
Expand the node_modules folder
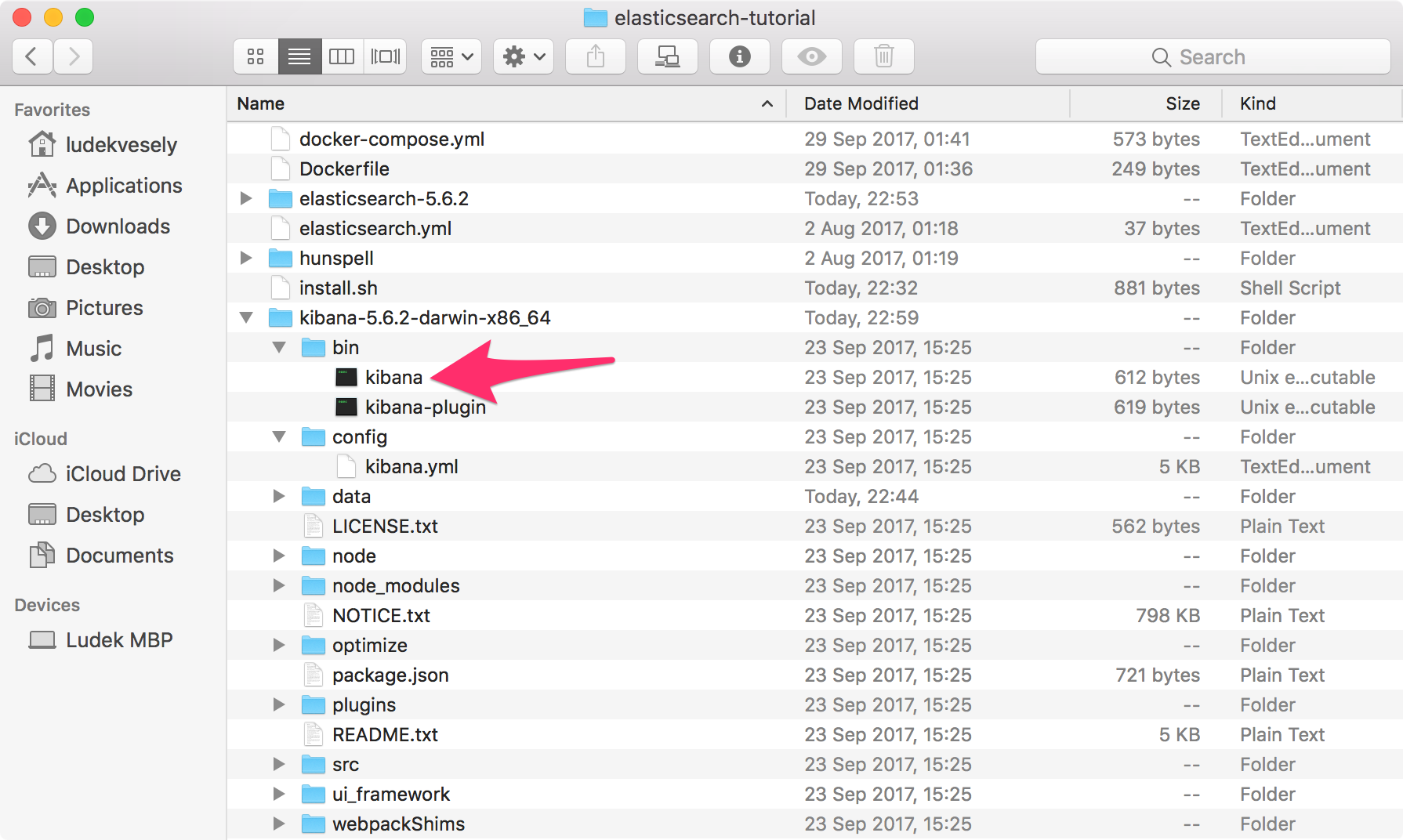[279, 585]
